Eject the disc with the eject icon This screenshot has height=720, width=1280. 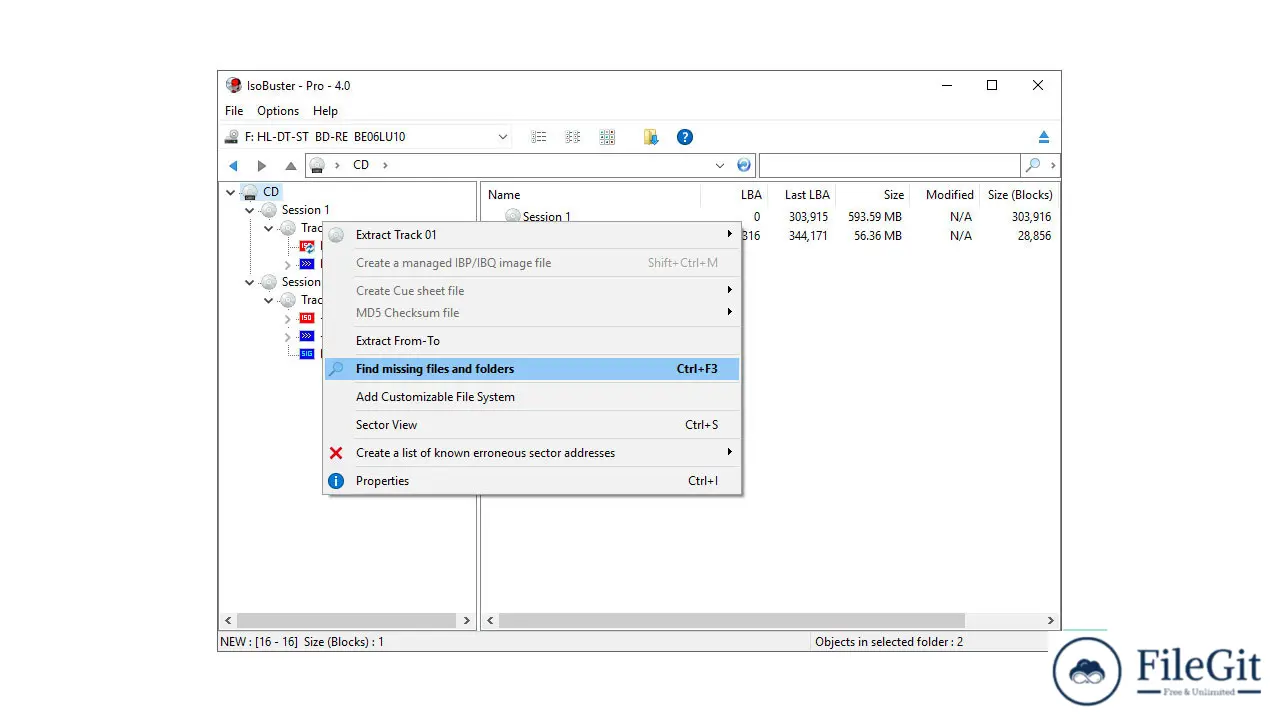tap(1044, 137)
